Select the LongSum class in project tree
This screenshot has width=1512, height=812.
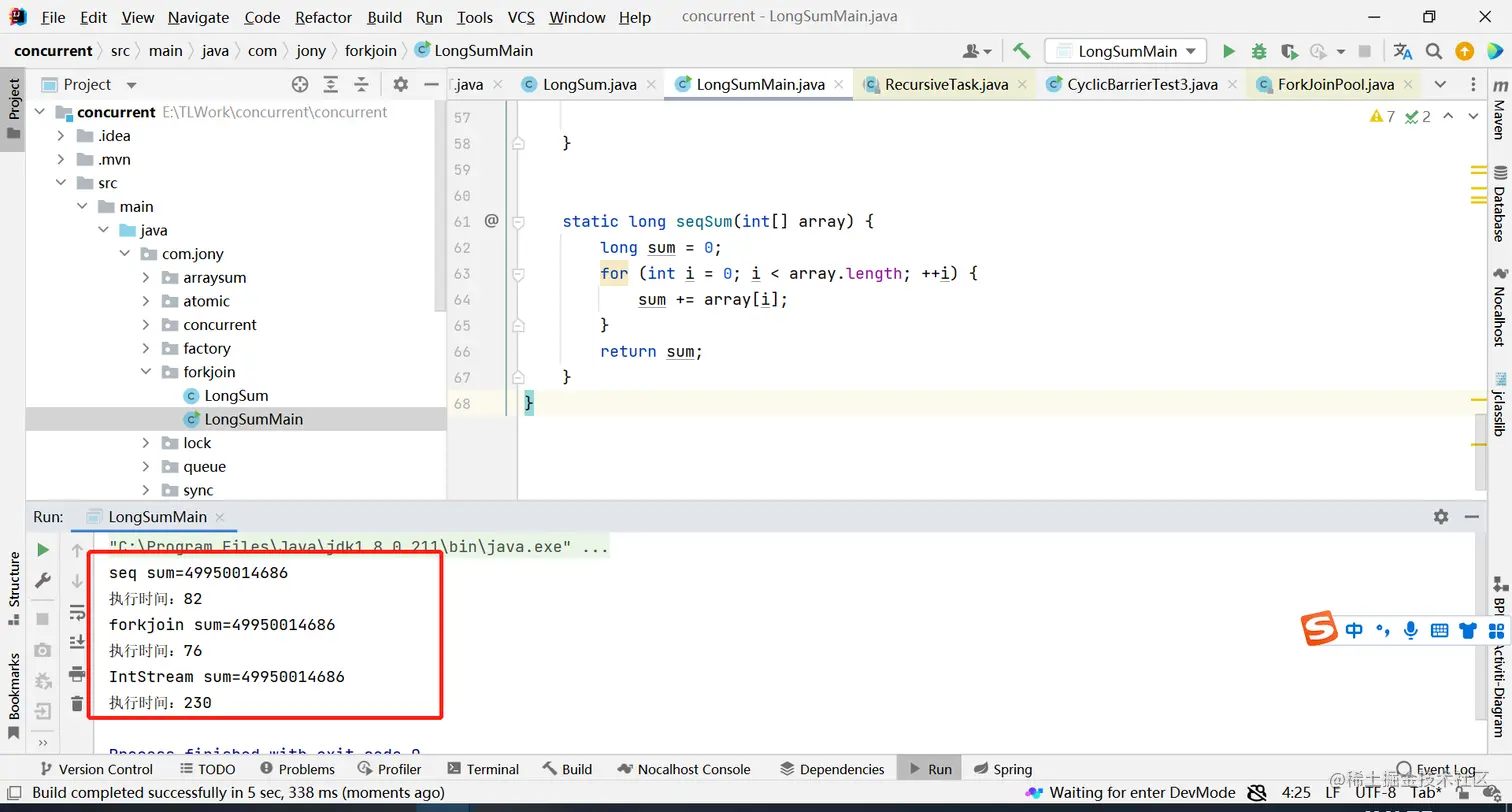pyautogui.click(x=236, y=396)
